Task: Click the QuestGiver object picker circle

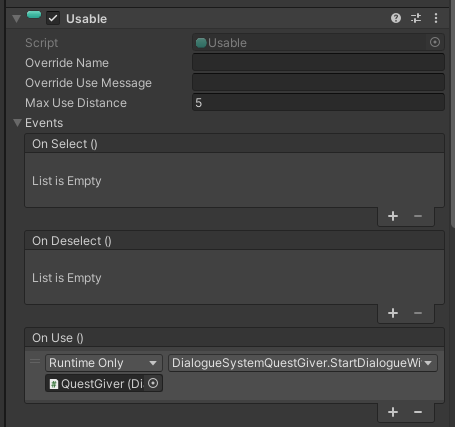Action: [x=153, y=383]
